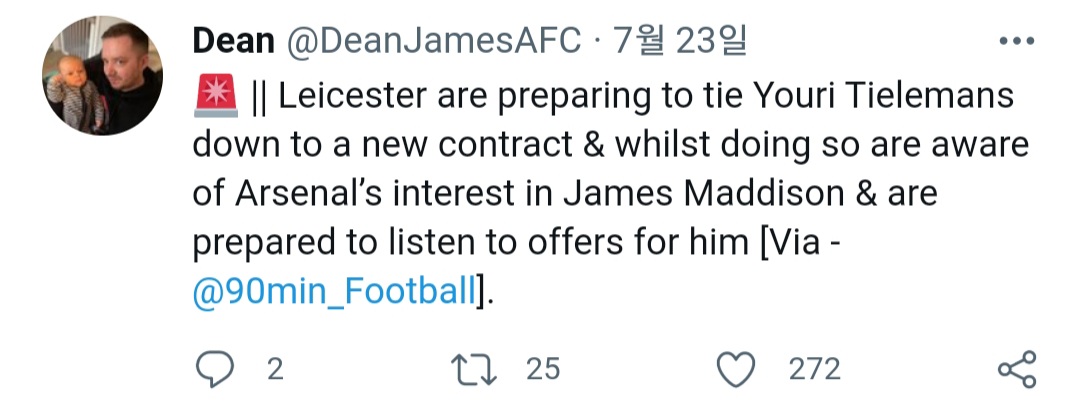This screenshot has height=414, width=1080.
Task: Open the share icon for this tweet
Action: tap(1017, 370)
